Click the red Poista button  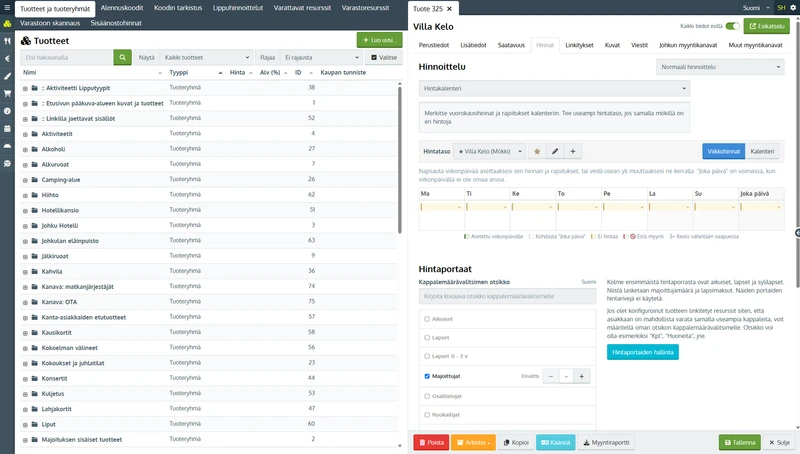pos(431,442)
